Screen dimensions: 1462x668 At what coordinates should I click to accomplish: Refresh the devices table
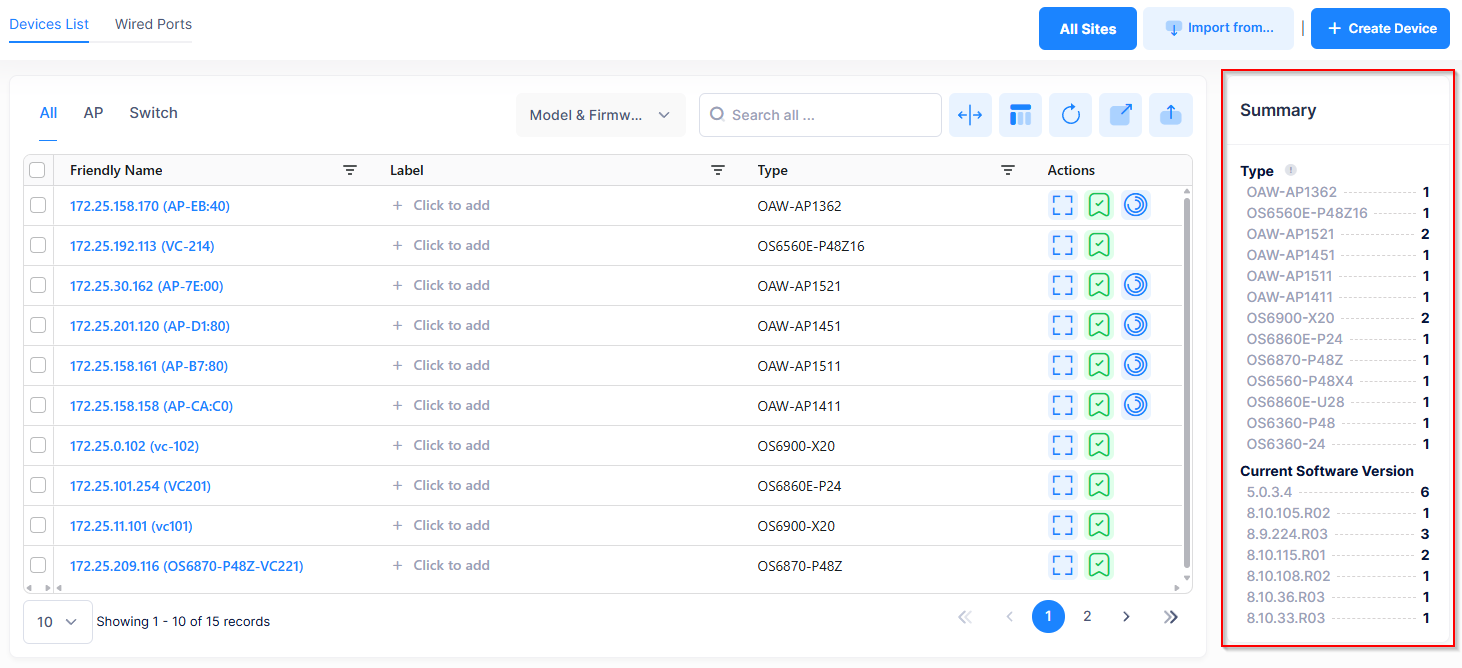pyautogui.click(x=1070, y=115)
